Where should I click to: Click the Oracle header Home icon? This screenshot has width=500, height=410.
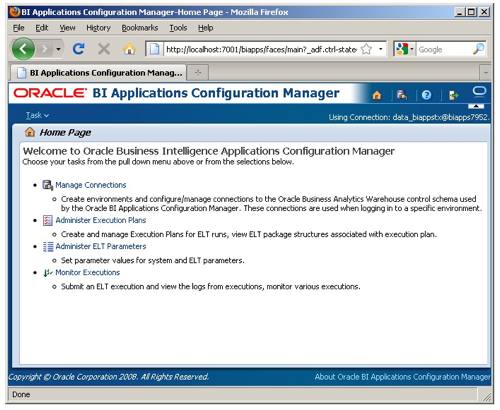pos(377,95)
